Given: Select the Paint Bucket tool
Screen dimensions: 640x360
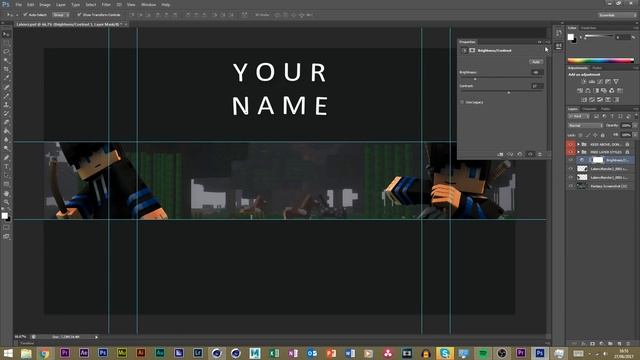Looking at the screenshot, I should (x=6, y=131).
